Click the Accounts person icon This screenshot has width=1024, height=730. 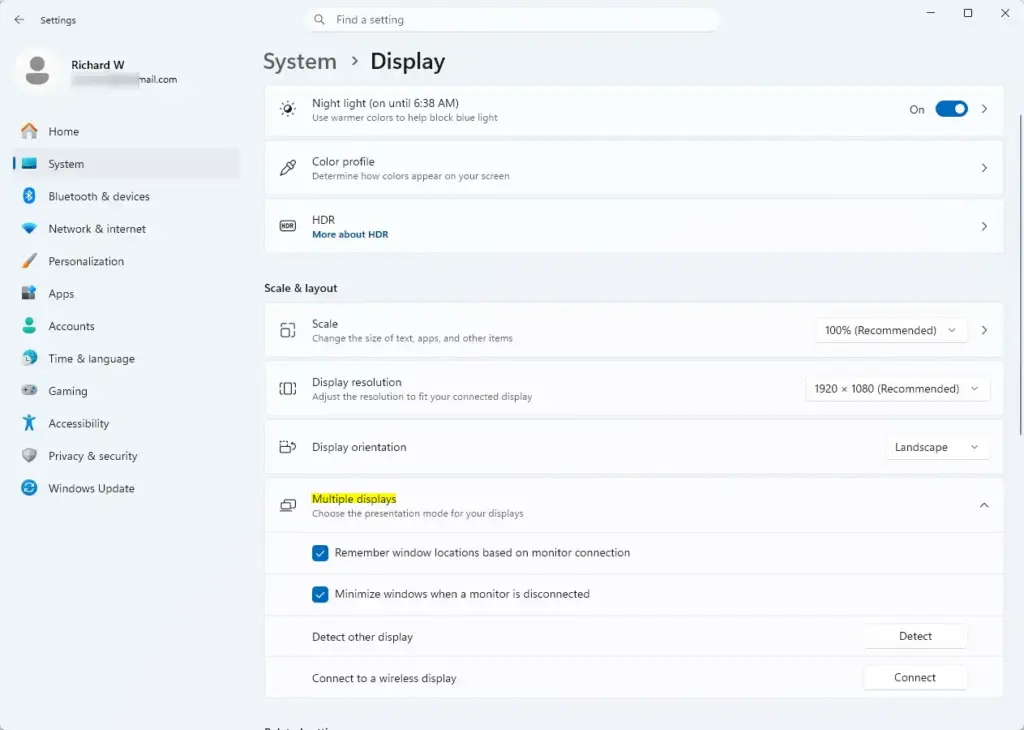(29, 326)
